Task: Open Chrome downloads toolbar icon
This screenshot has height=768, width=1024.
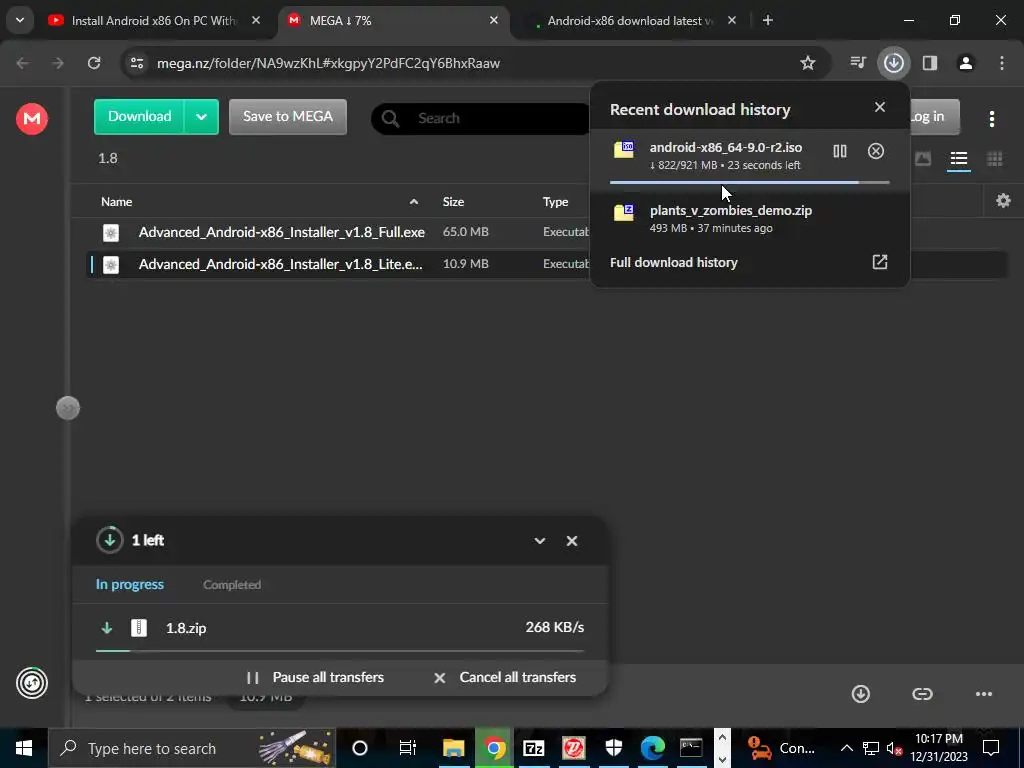Action: point(893,63)
